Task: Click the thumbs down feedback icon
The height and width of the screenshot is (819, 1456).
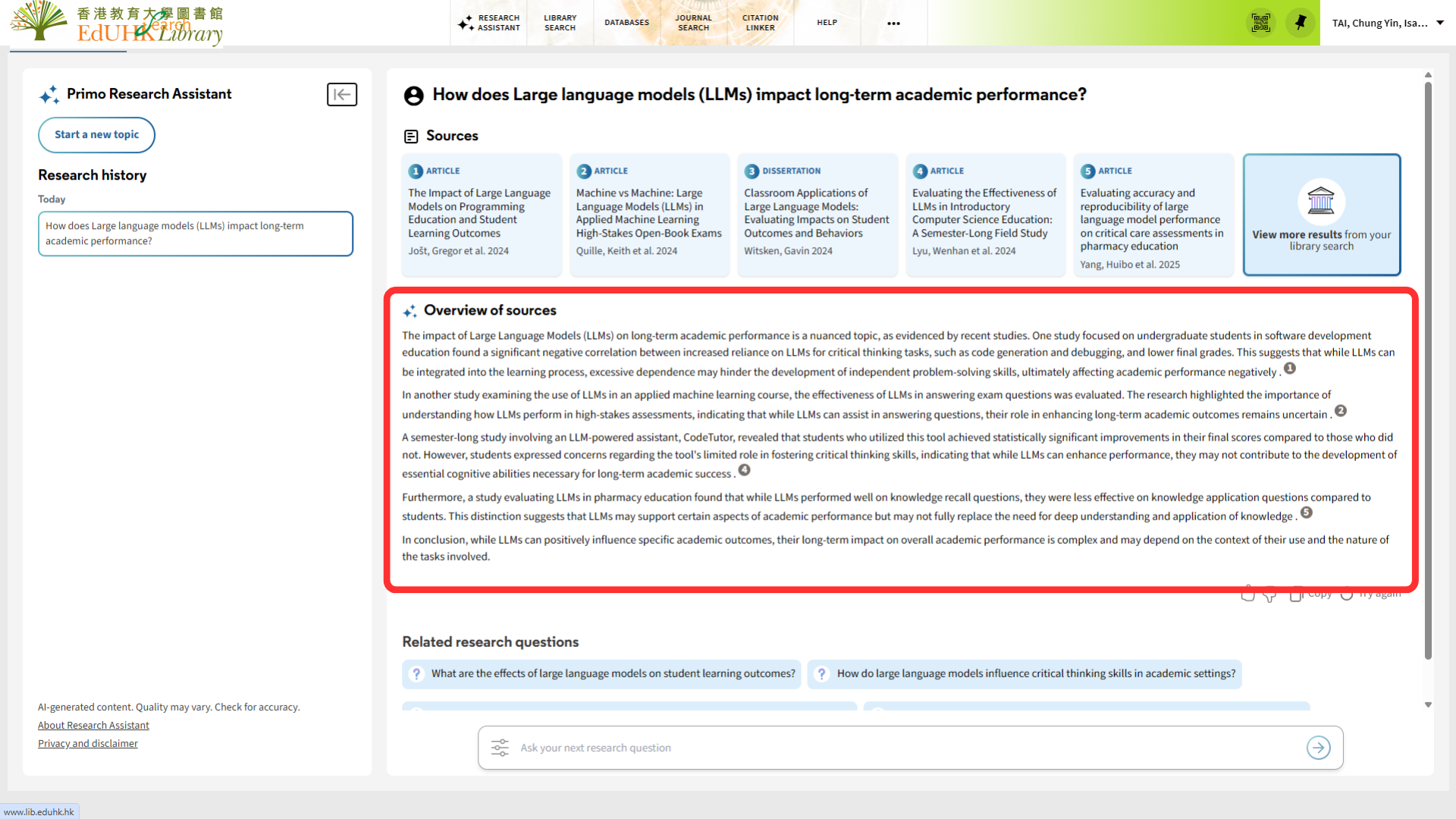Action: pos(1270,595)
